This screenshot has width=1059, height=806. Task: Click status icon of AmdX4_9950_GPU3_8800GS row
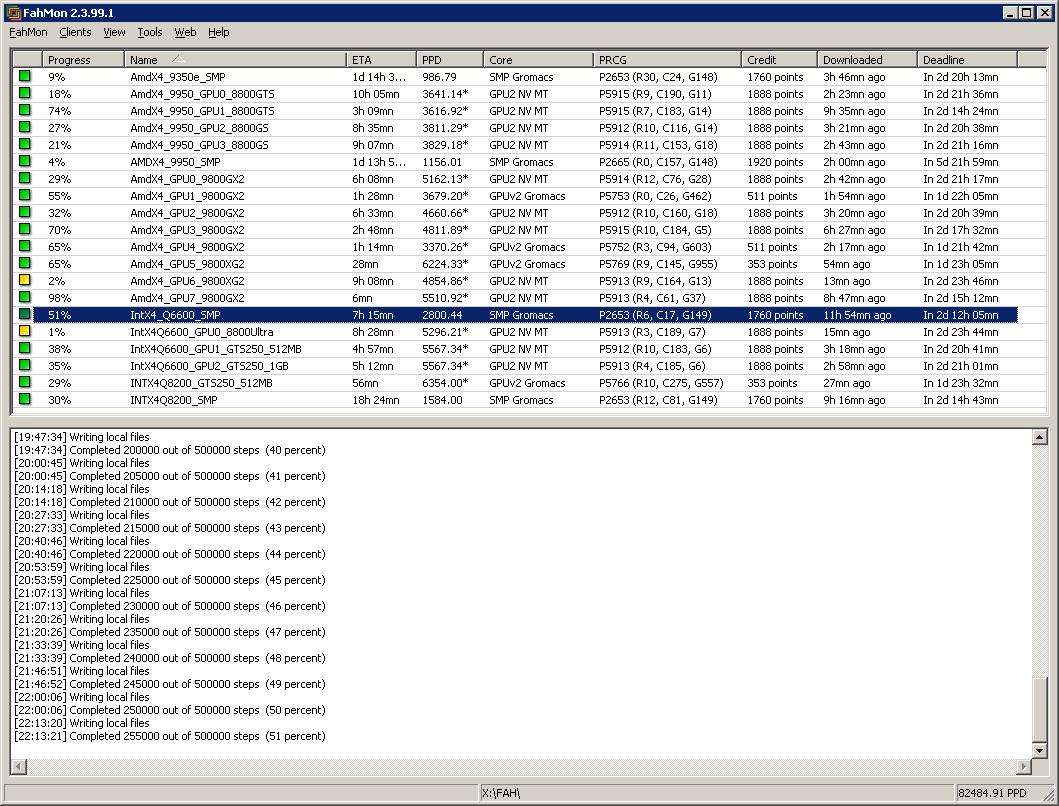[25, 144]
